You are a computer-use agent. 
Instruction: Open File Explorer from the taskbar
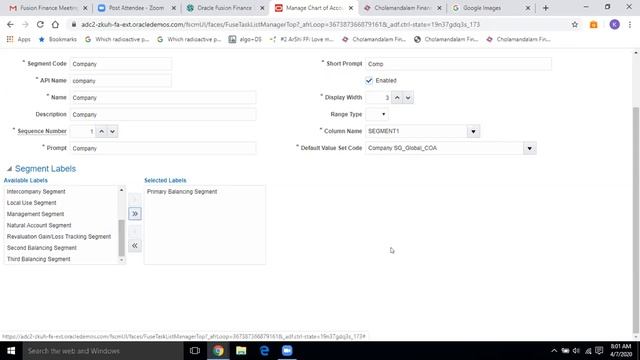point(241,351)
